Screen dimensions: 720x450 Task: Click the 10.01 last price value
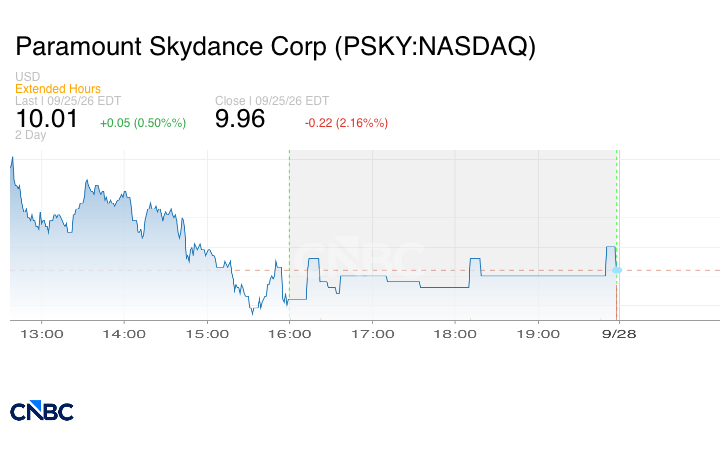click(x=47, y=118)
